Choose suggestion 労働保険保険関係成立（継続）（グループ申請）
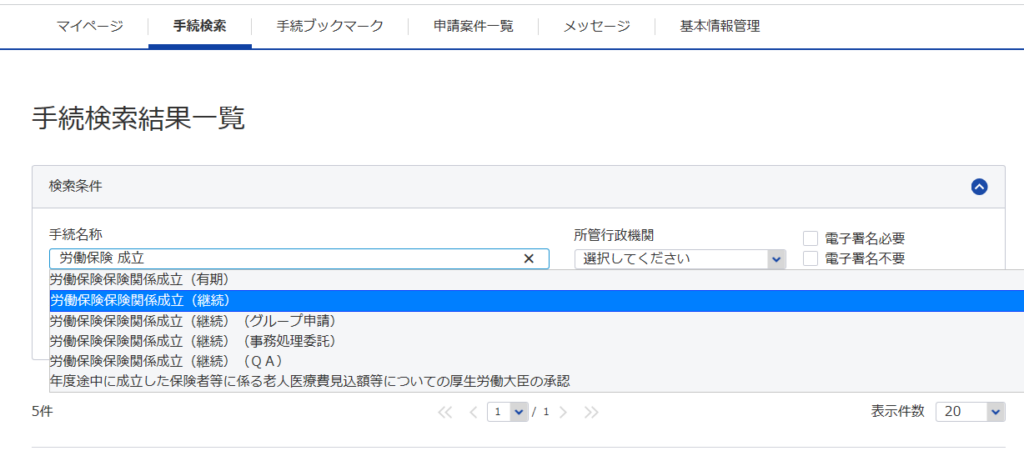1024x451 pixels. click(192, 321)
